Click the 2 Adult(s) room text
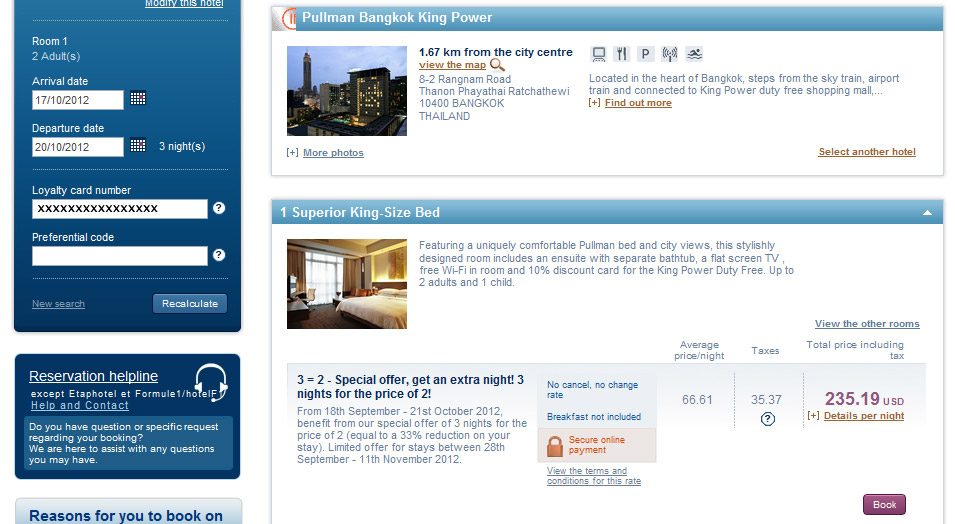Screen dimensions: 955x524 [x=56, y=56]
